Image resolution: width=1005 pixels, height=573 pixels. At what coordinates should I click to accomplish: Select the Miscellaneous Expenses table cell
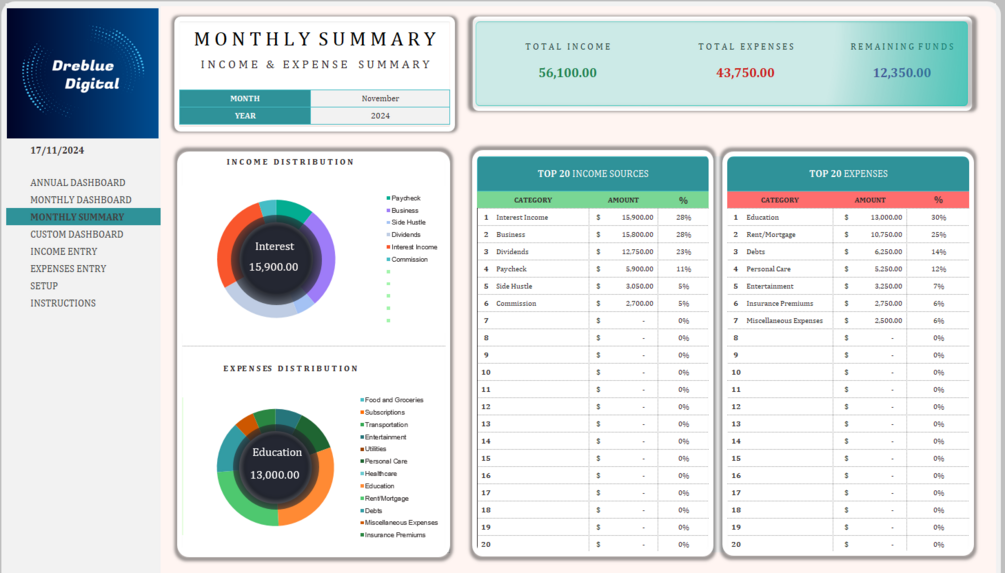coord(788,321)
